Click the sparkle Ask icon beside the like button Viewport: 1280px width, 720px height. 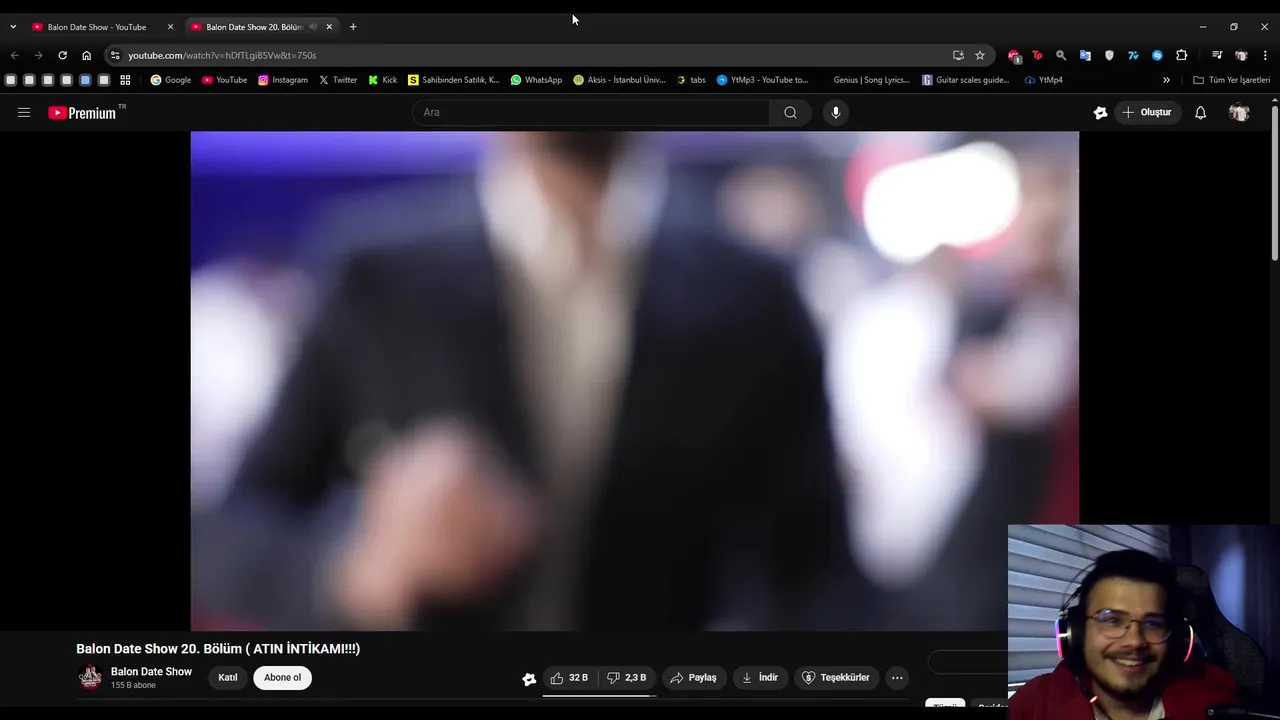point(529,679)
